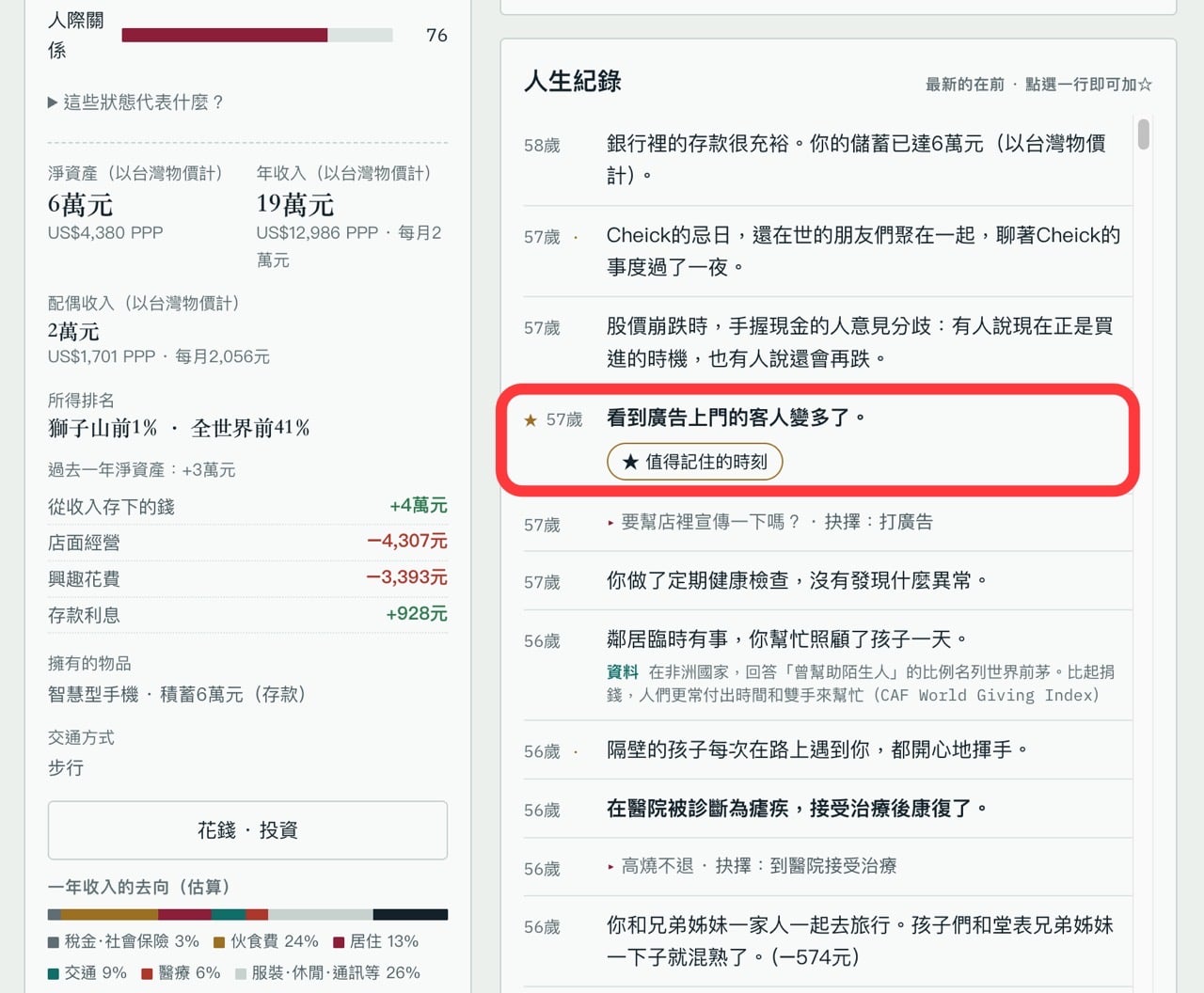Select the entry 在醫院被診斷為瘧疾
This screenshot has height=993, width=1204.
pyautogui.click(x=828, y=809)
